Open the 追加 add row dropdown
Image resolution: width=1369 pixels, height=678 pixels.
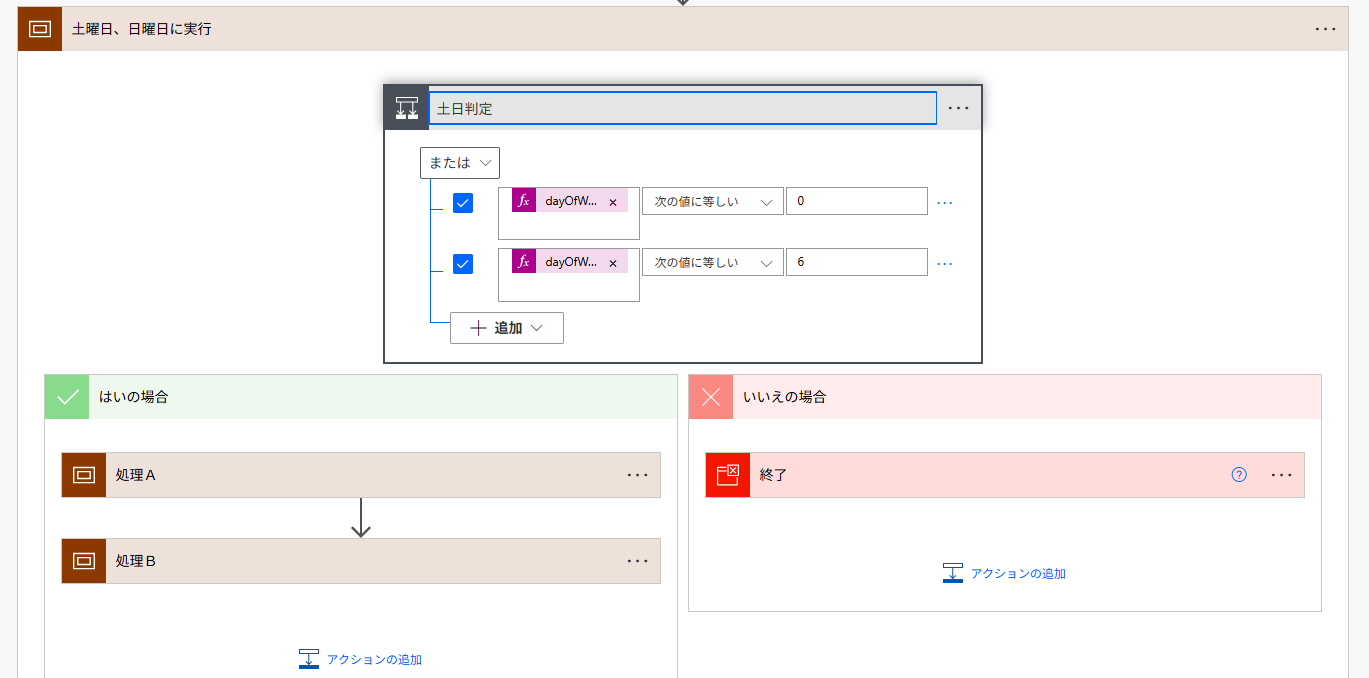coord(507,328)
